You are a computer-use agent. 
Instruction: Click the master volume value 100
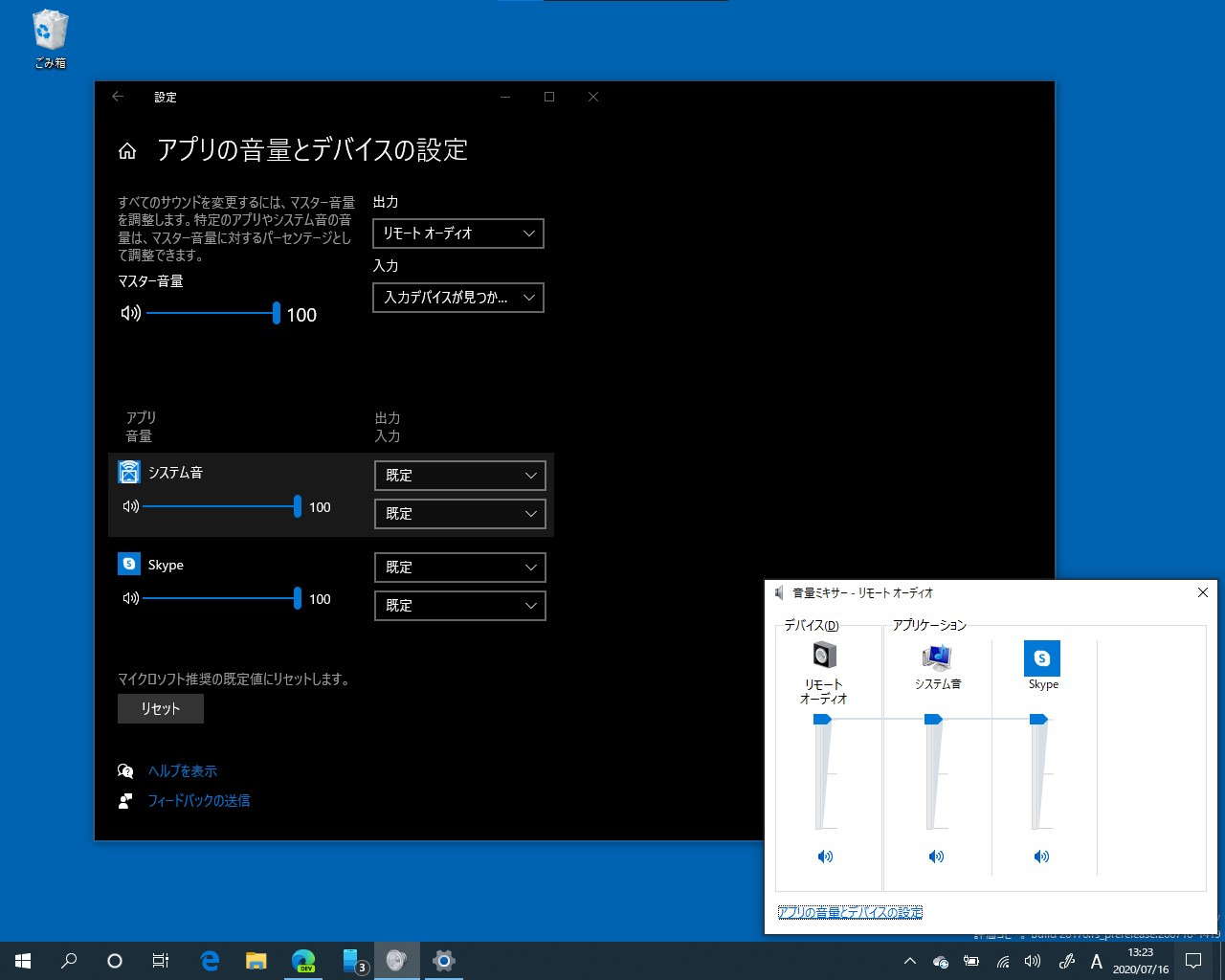[301, 315]
